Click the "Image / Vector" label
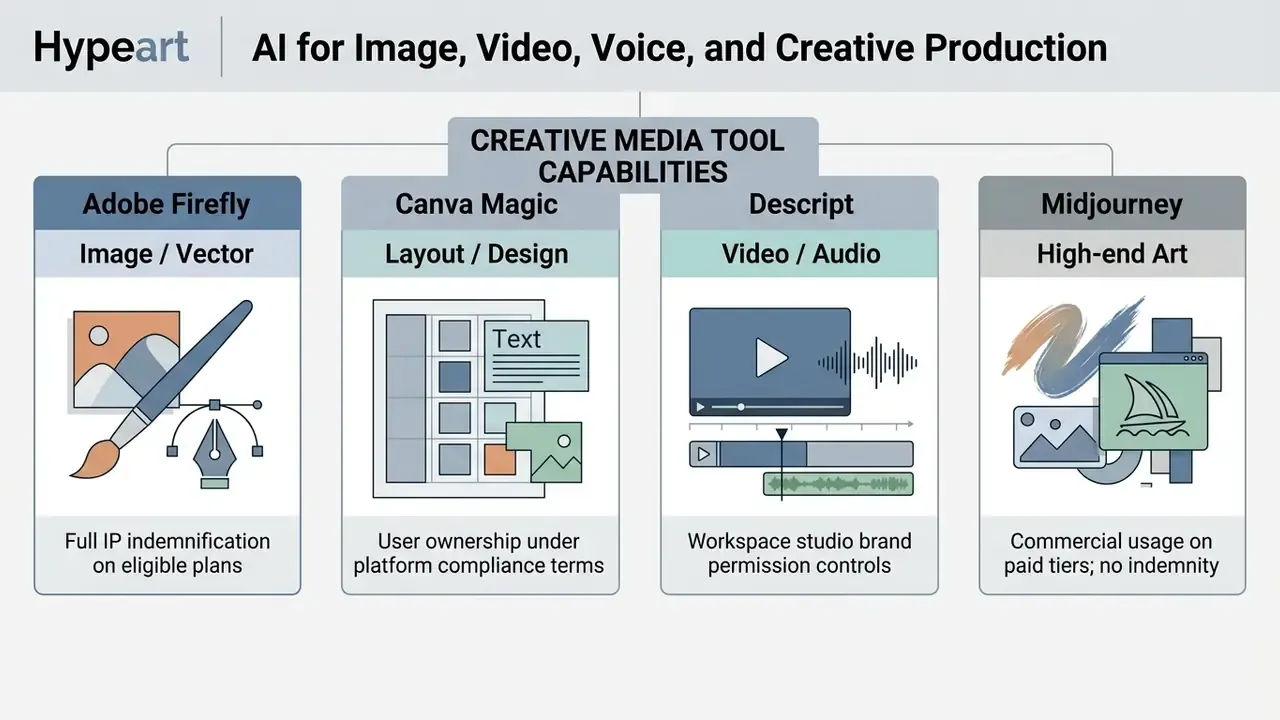 [168, 254]
